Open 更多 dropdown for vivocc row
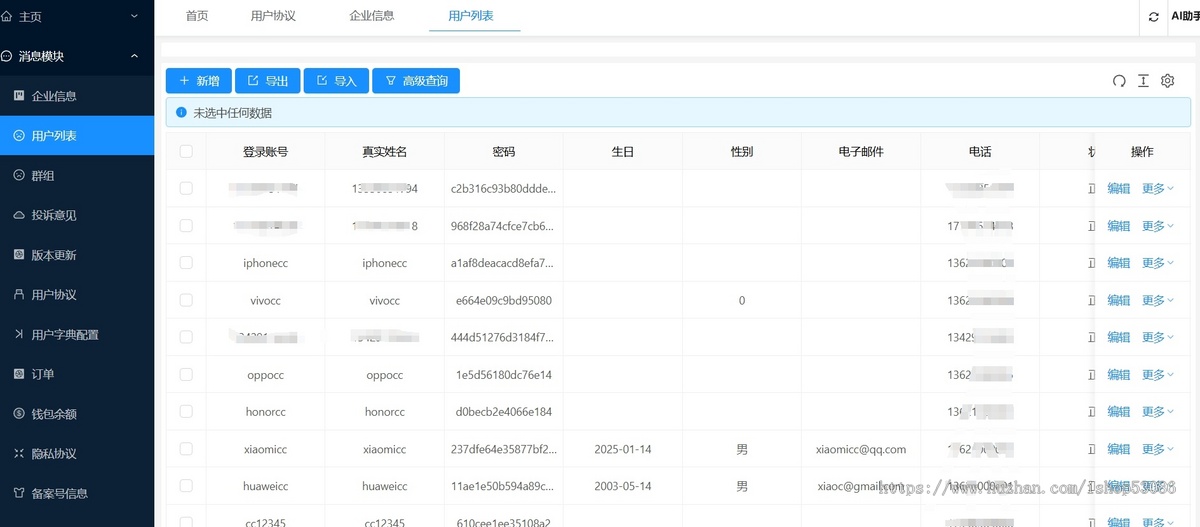Image resolution: width=1200 pixels, height=527 pixels. click(1158, 300)
